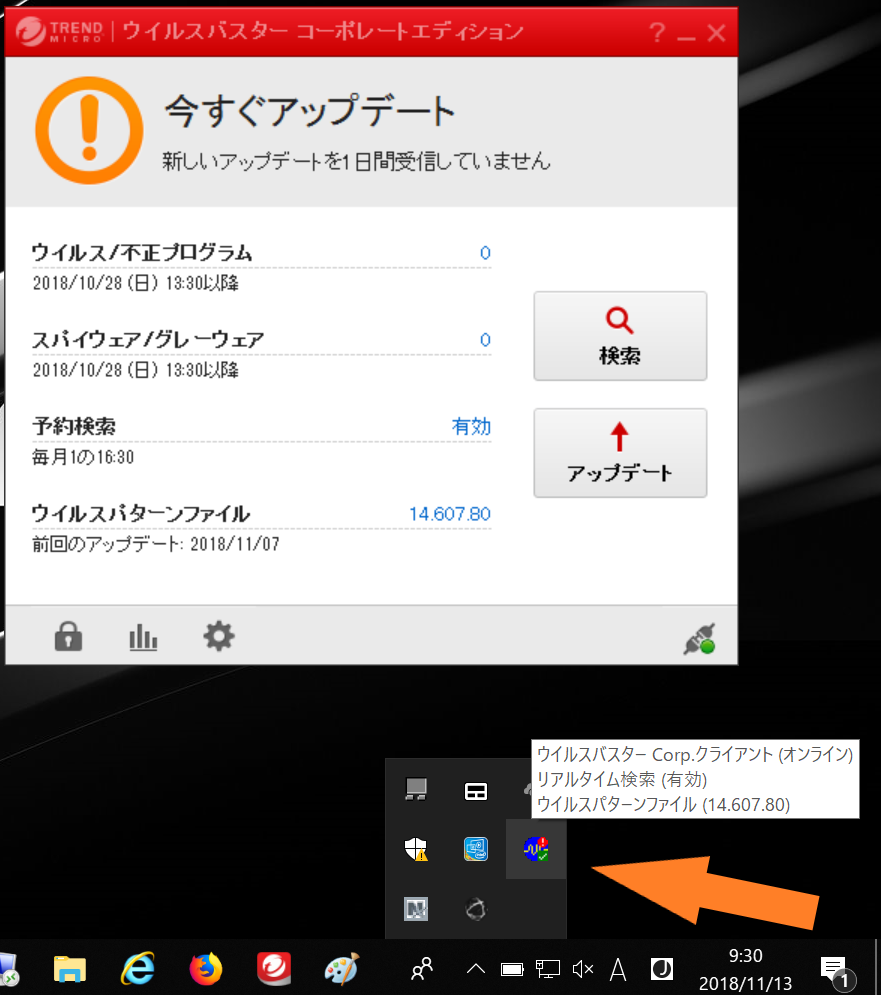Click the connection status plug icon

coord(700,638)
